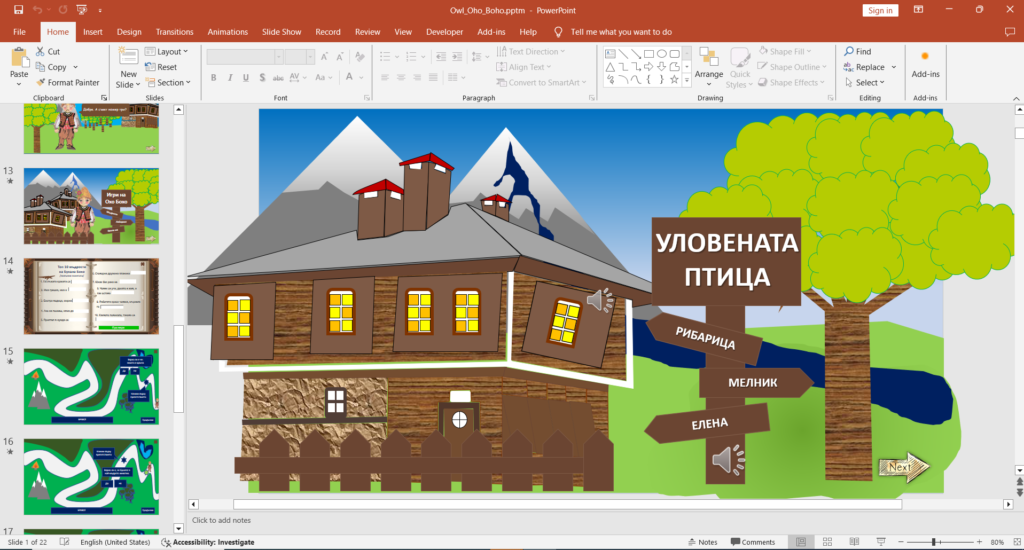Choose the isosceles triangle shape
The image size is (1024, 550).
610,67
